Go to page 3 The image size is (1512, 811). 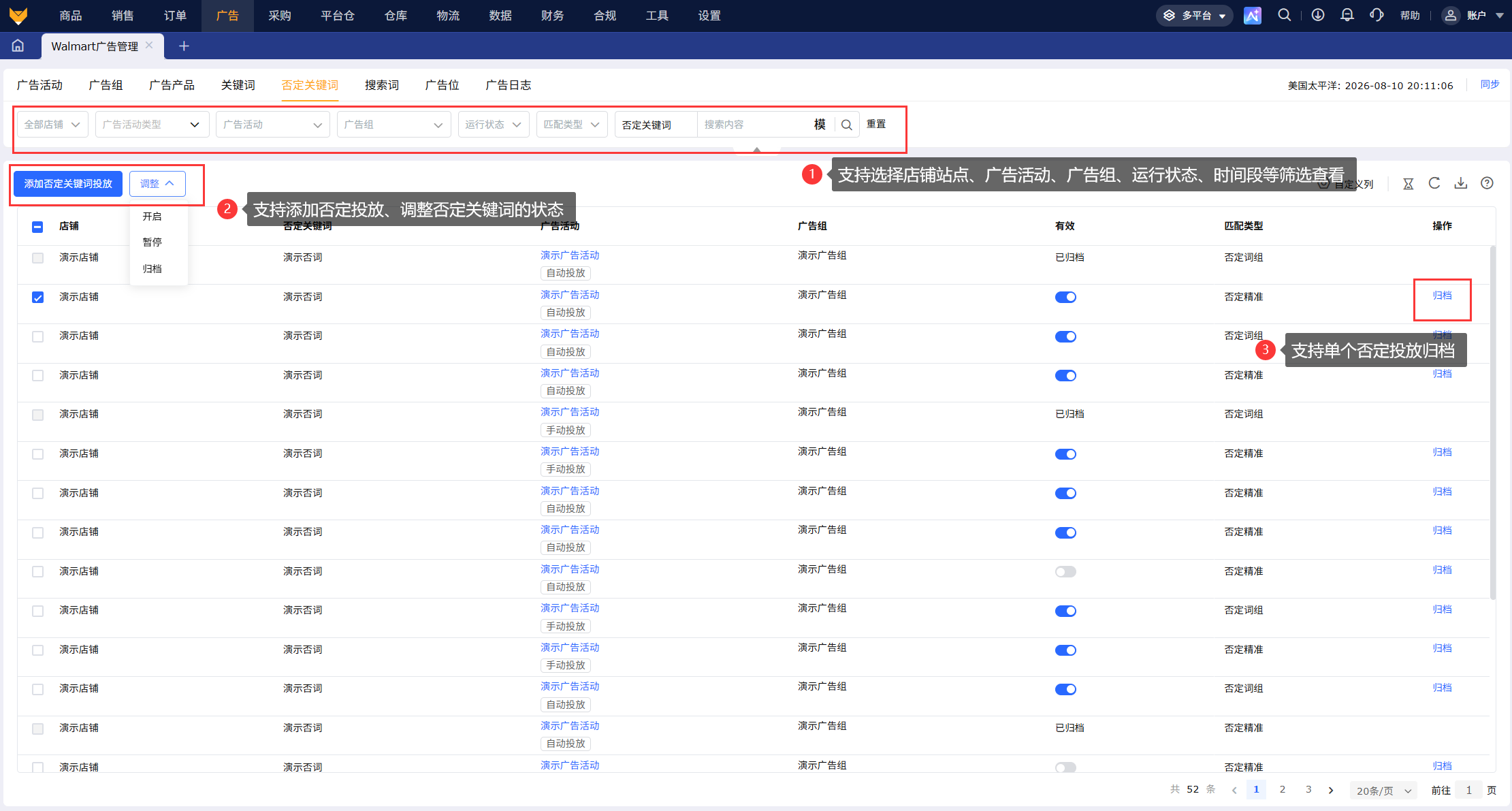point(1308,789)
